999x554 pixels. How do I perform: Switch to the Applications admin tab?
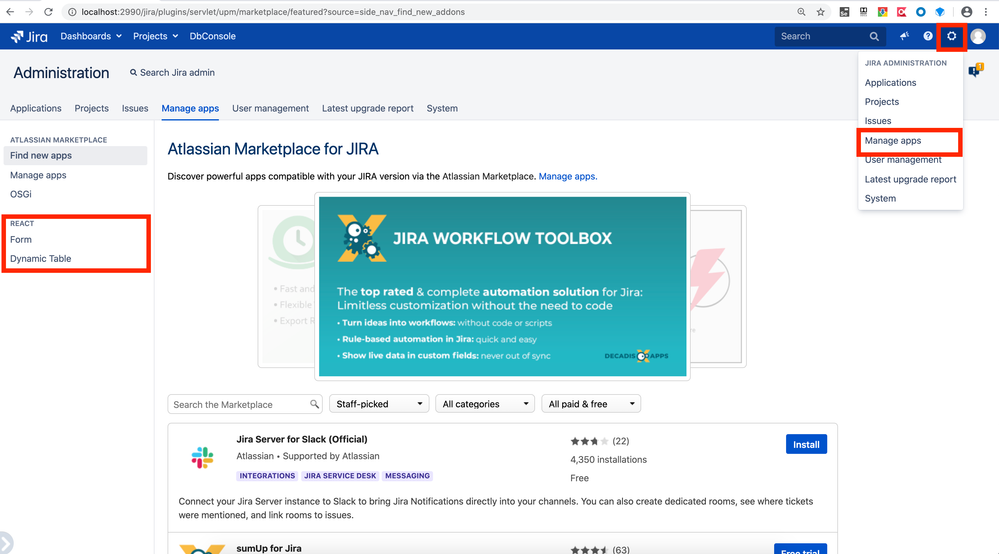click(x=36, y=108)
